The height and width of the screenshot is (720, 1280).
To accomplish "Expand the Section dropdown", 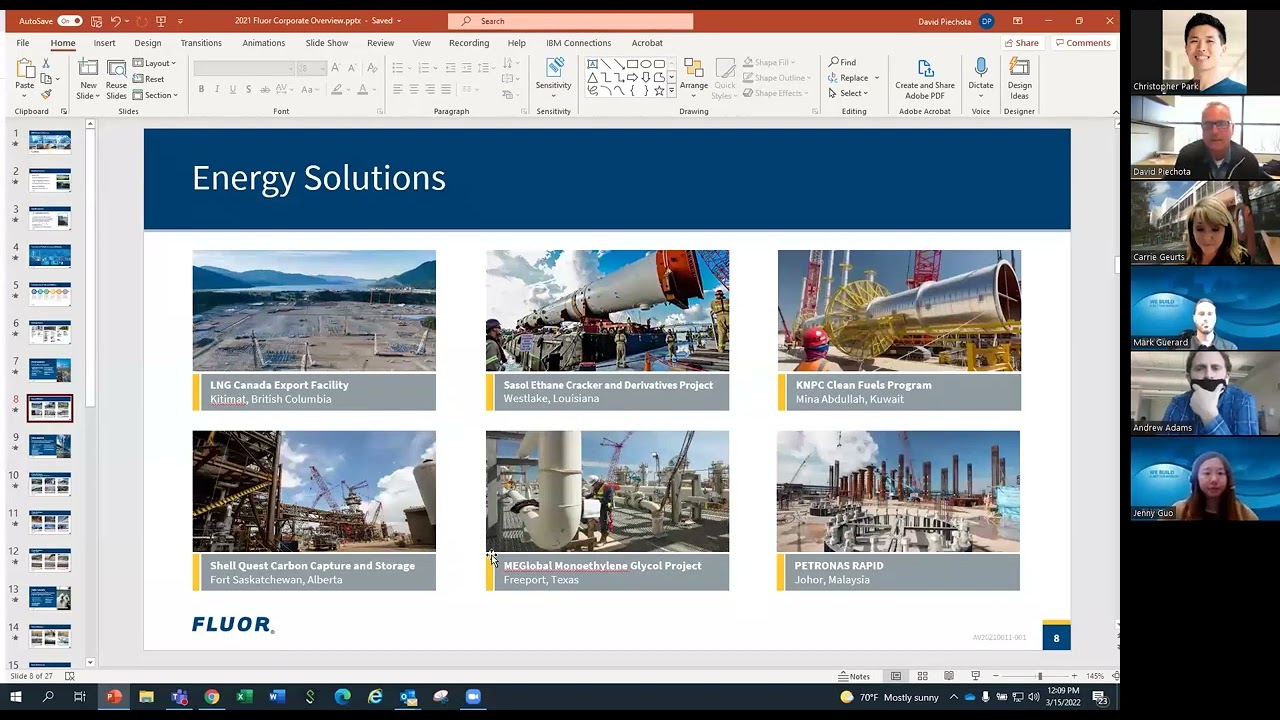I will tap(155, 95).
